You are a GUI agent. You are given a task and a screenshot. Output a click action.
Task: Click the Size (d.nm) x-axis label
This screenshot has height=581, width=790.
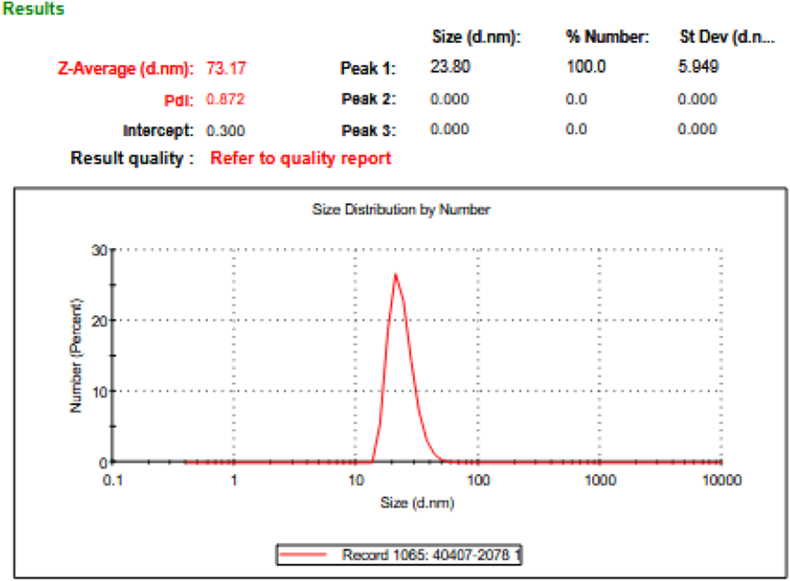coord(417,503)
